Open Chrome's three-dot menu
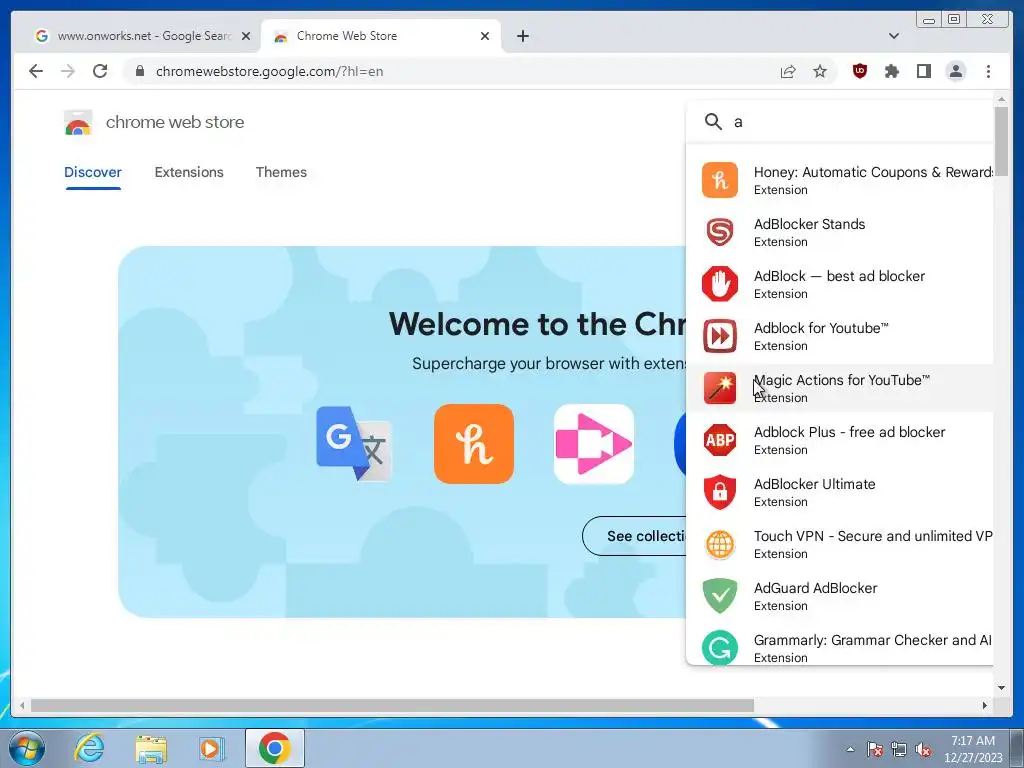1024x768 pixels. tap(988, 71)
